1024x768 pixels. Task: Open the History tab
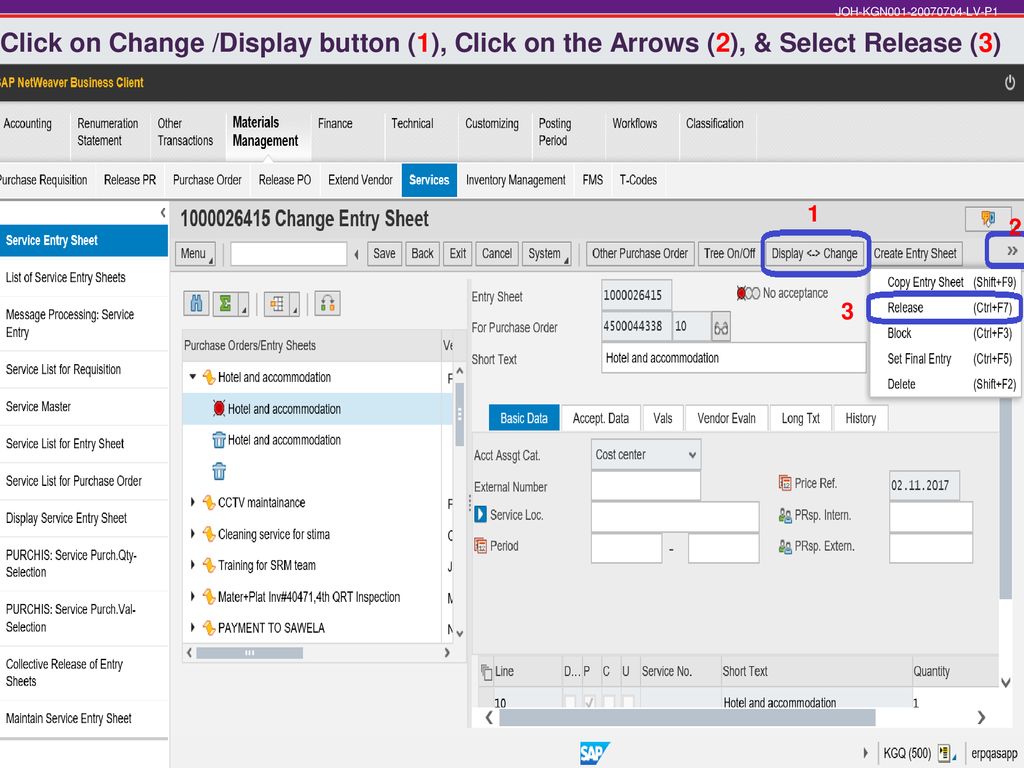[x=861, y=419]
